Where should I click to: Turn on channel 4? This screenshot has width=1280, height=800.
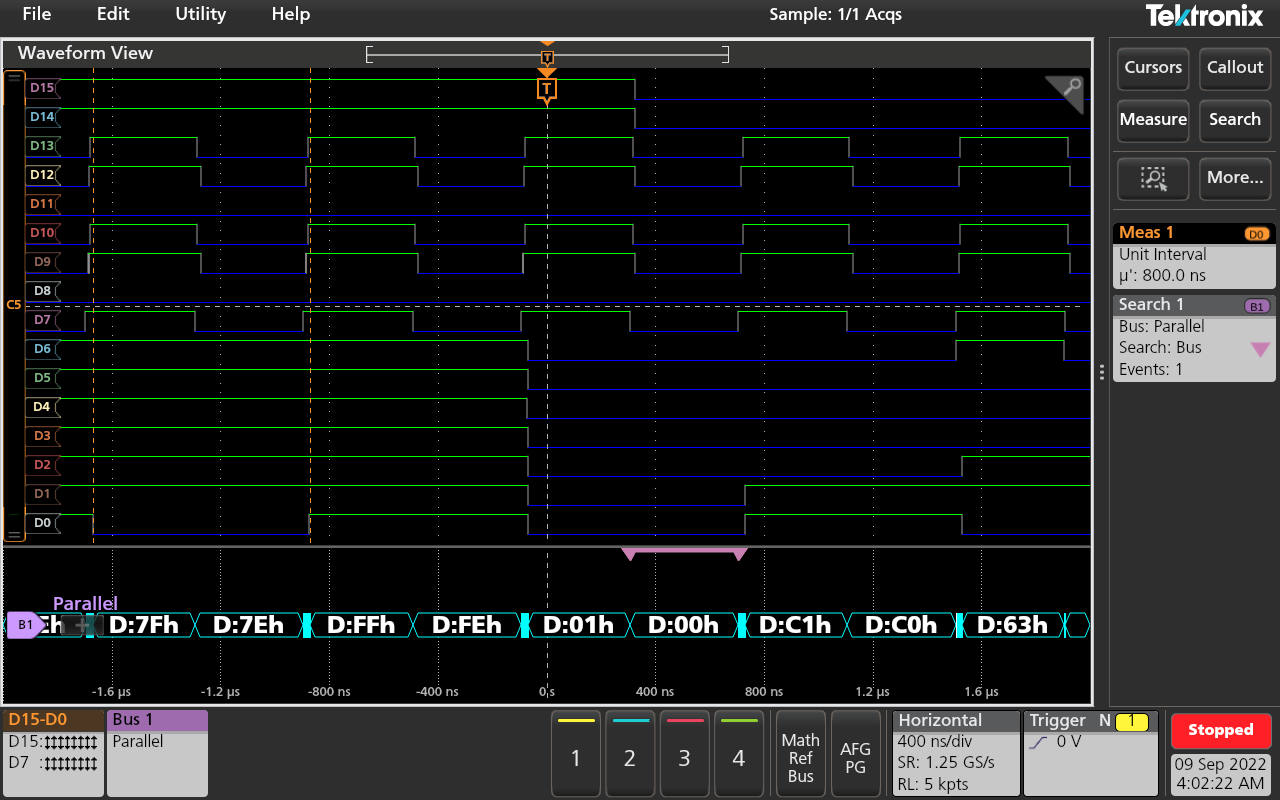(738, 758)
